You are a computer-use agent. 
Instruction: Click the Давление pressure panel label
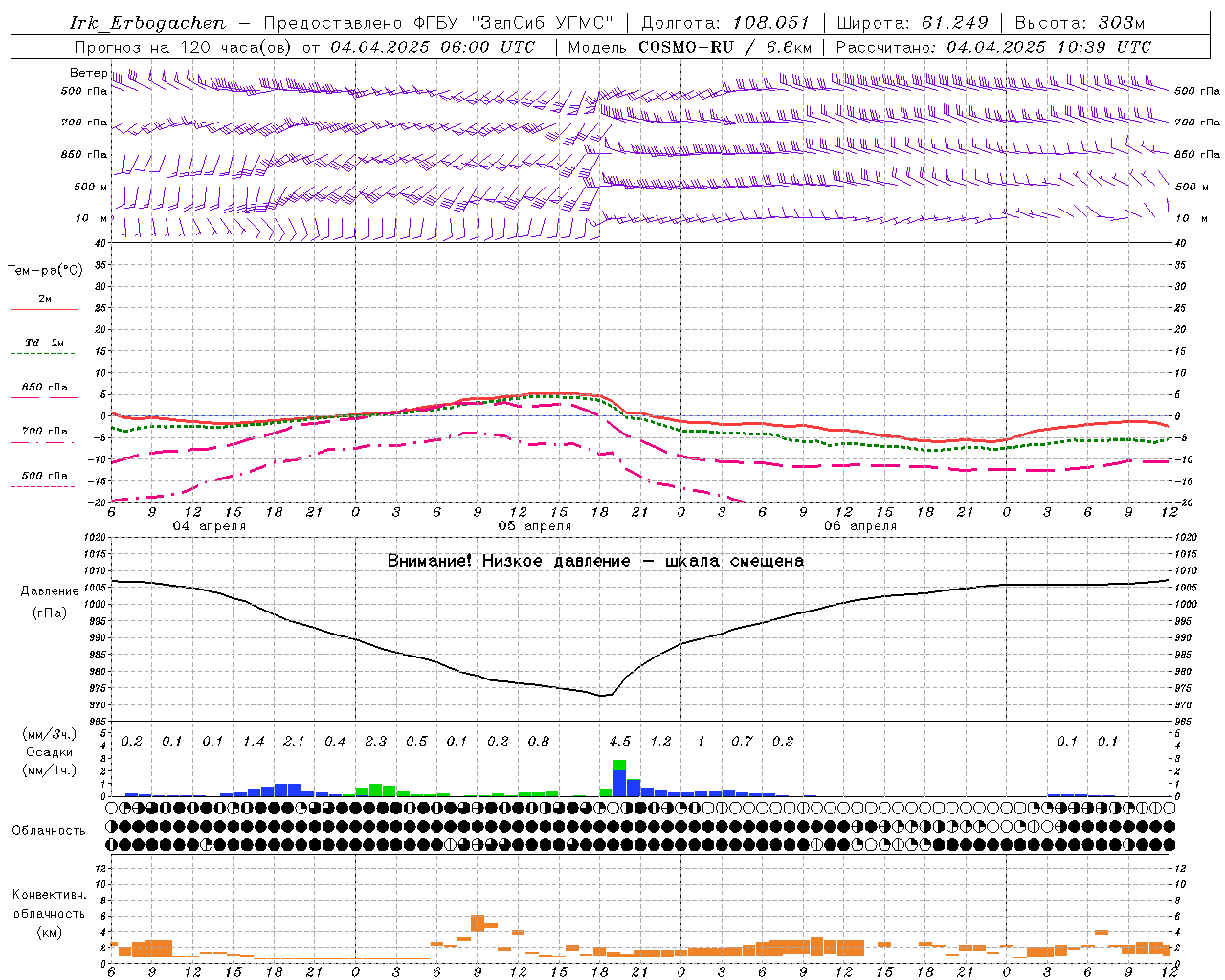[x=50, y=591]
